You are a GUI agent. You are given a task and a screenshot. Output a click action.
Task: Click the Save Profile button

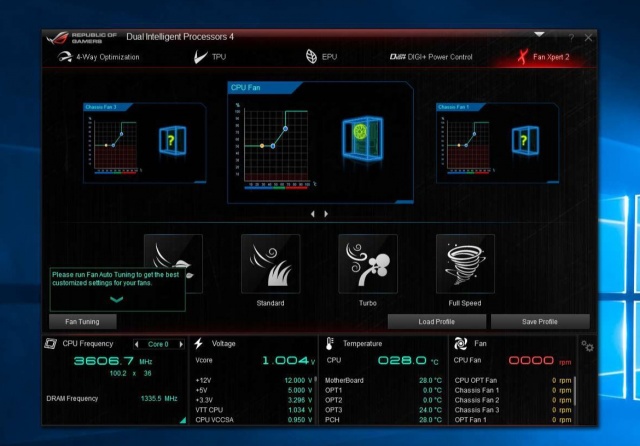540,322
